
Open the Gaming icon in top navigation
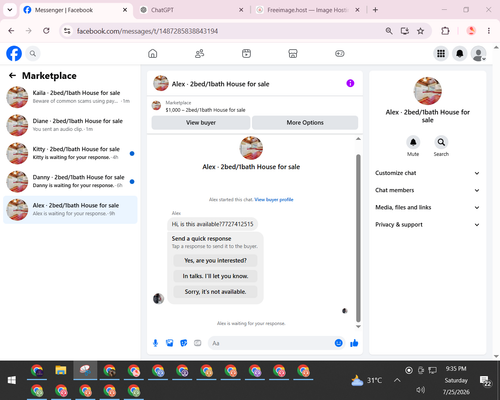[340, 53]
